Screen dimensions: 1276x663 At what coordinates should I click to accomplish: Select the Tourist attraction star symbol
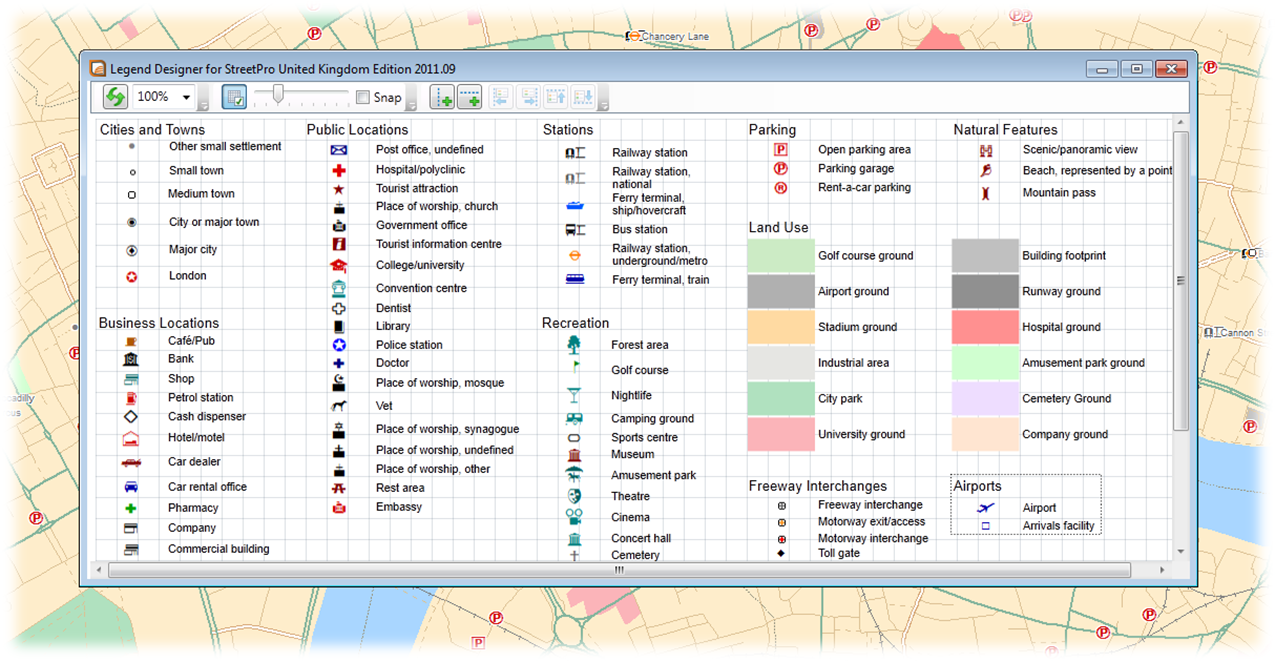click(x=339, y=189)
